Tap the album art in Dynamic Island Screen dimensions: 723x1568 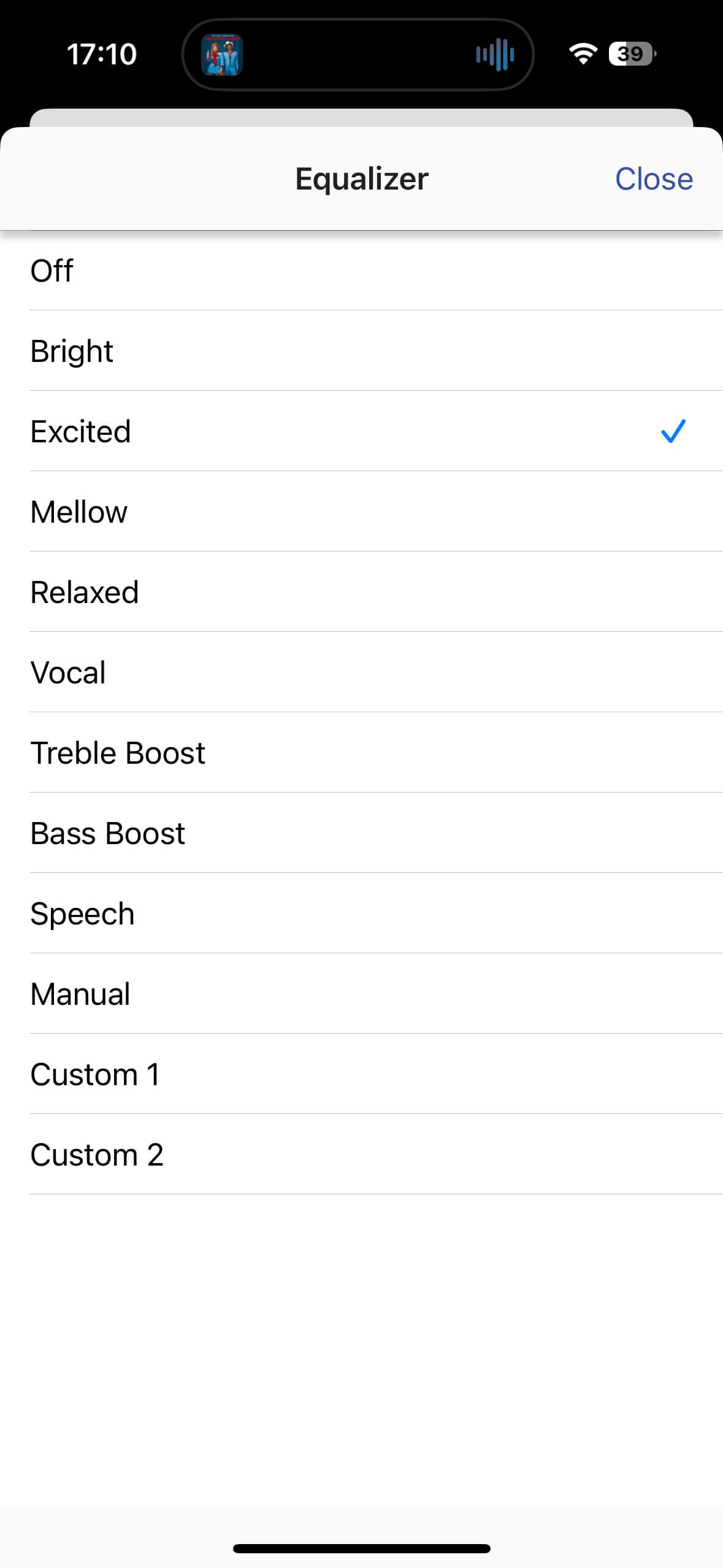pos(221,55)
